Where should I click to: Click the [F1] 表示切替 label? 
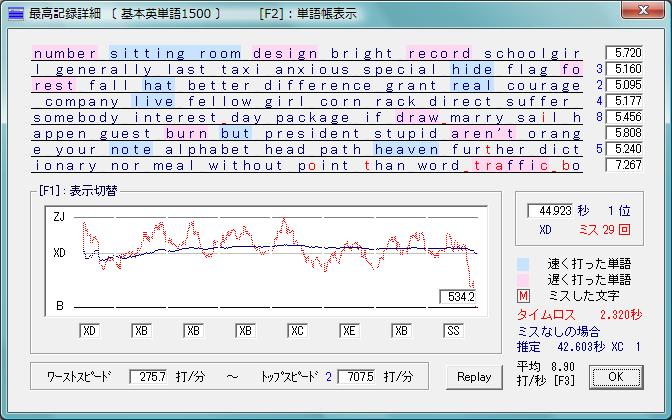[78, 191]
